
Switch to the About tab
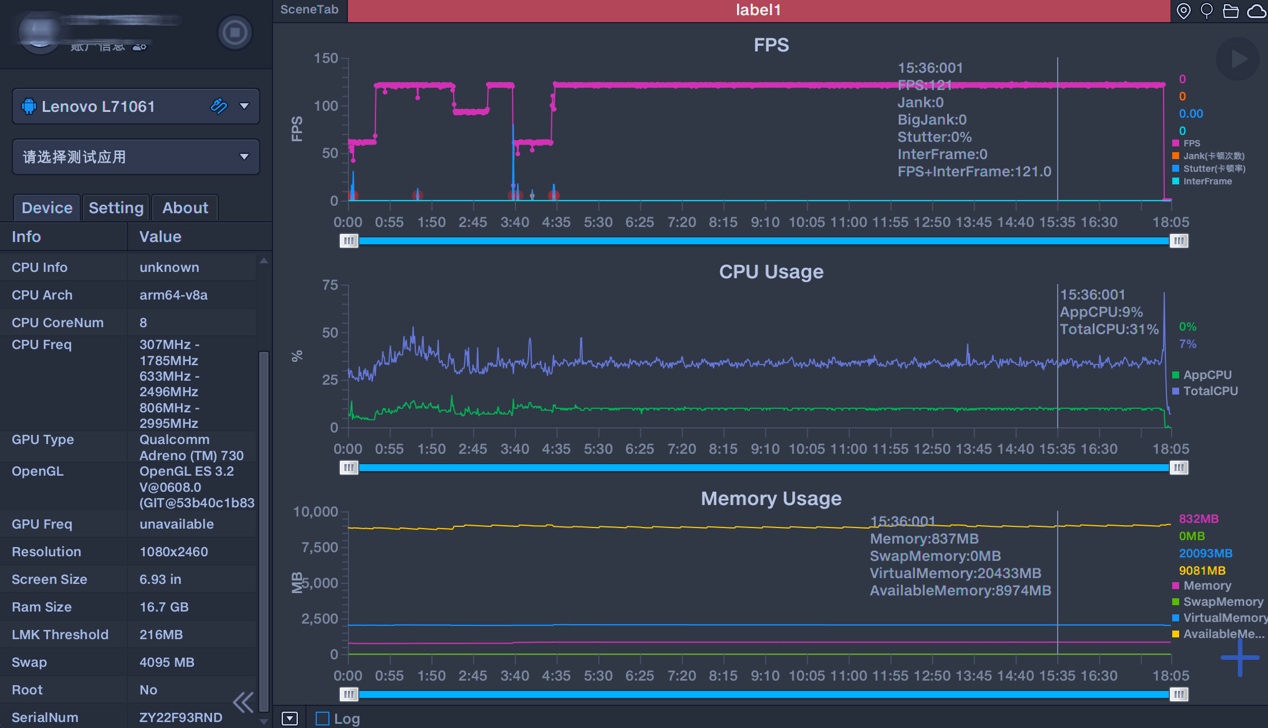coord(185,208)
